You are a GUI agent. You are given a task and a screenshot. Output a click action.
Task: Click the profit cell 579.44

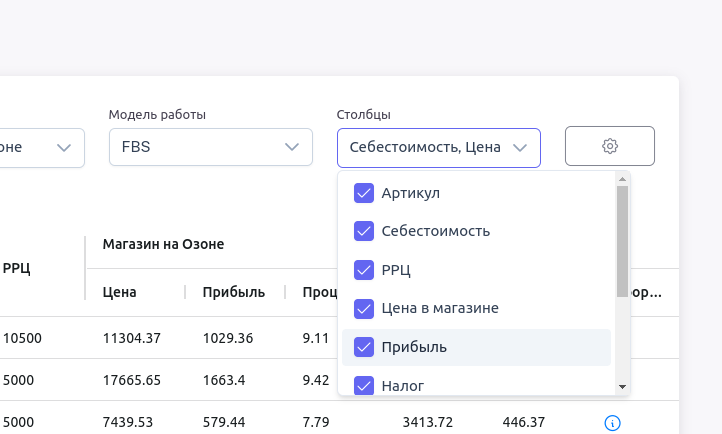click(224, 422)
